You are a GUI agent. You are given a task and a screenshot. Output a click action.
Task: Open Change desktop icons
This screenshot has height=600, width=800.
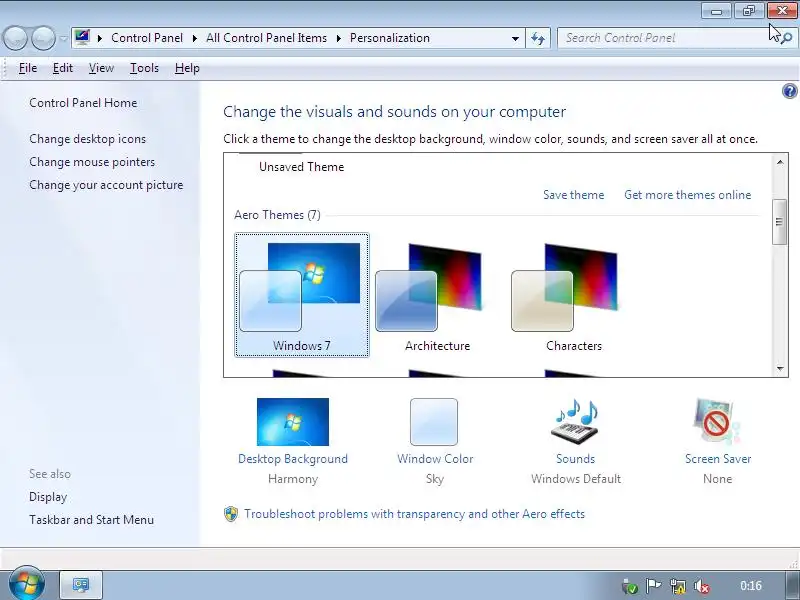coord(87,139)
